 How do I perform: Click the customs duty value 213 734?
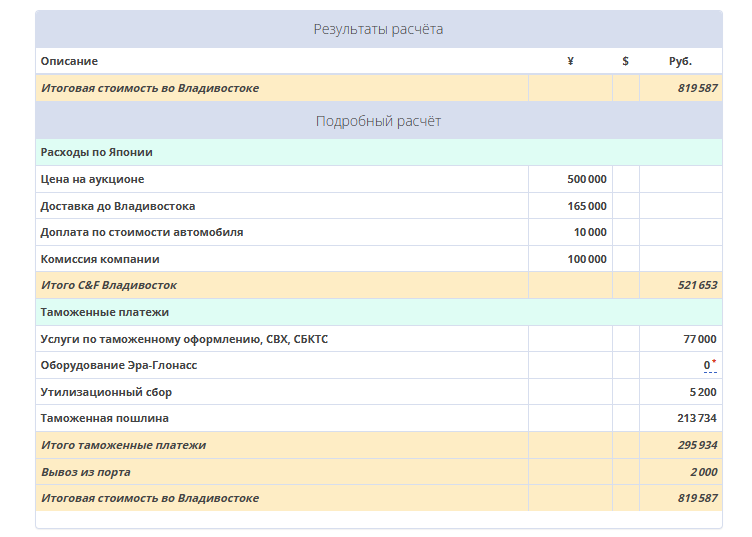point(696,418)
